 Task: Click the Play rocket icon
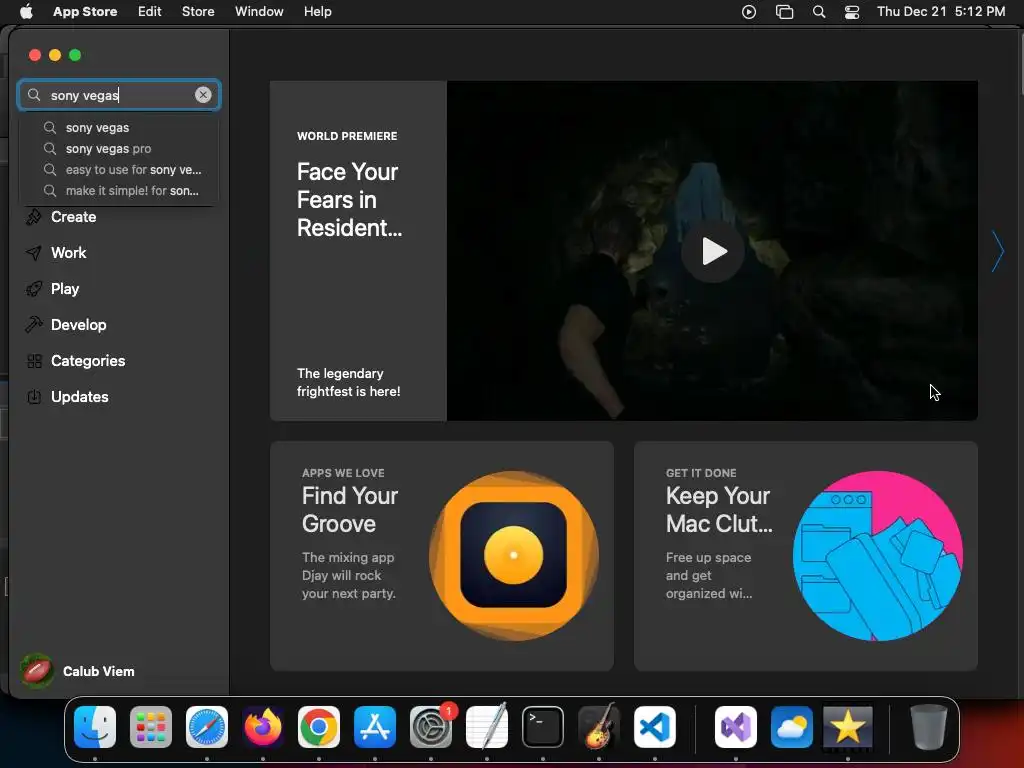tap(34, 289)
